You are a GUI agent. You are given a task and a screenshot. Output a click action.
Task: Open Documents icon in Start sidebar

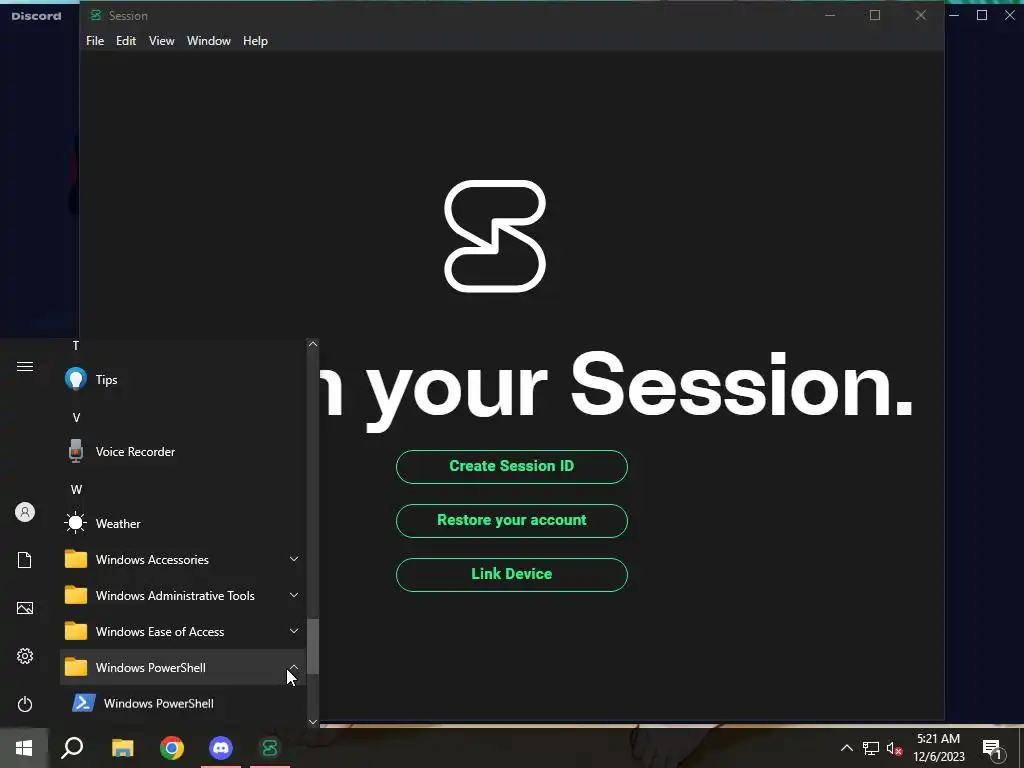coord(25,560)
